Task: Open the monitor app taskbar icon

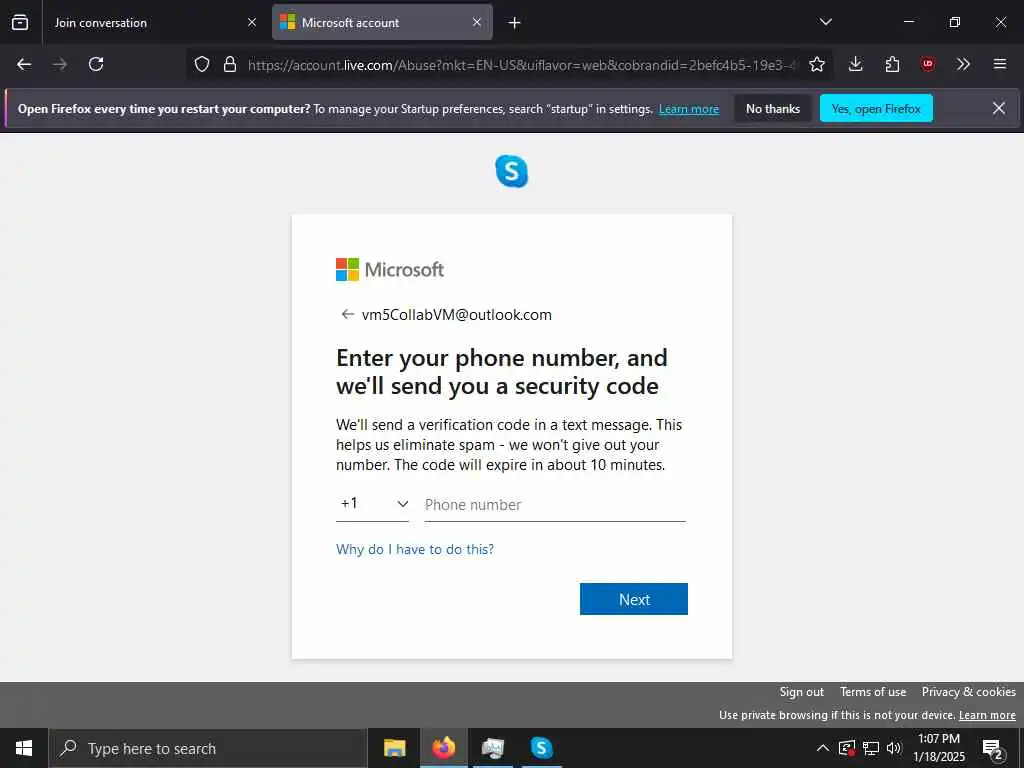Action: coord(492,748)
